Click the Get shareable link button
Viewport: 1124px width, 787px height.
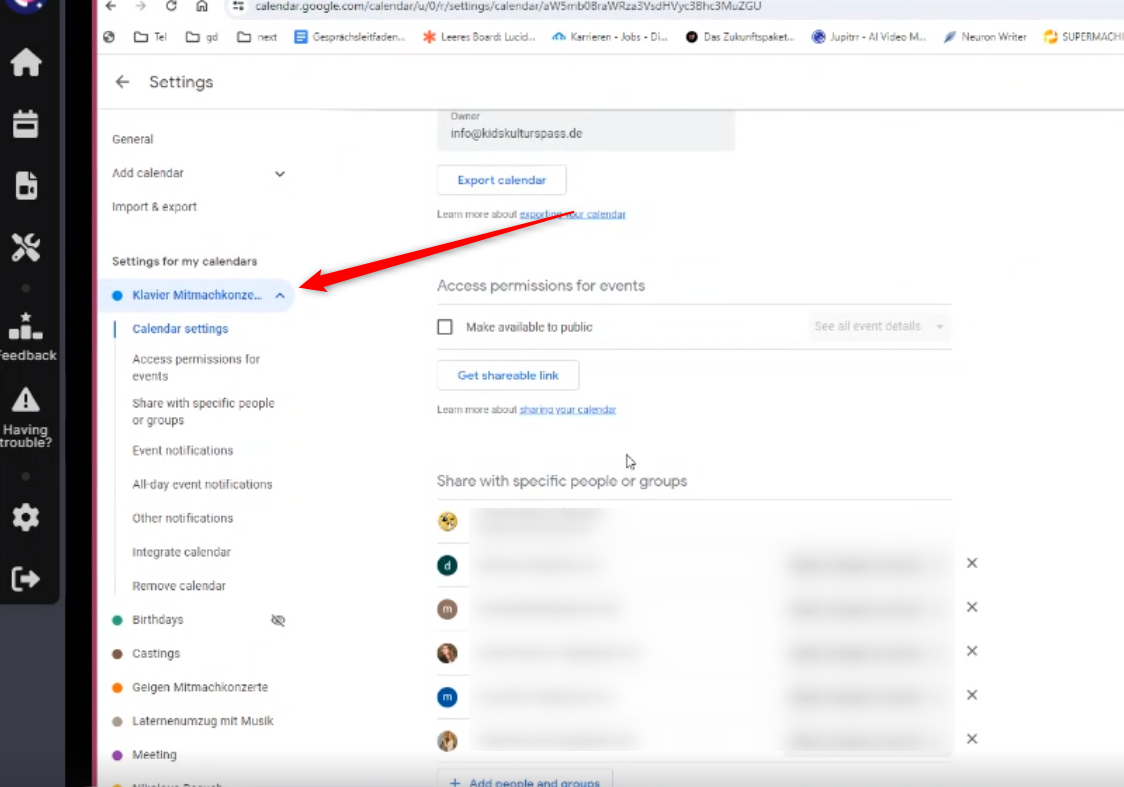click(x=508, y=376)
